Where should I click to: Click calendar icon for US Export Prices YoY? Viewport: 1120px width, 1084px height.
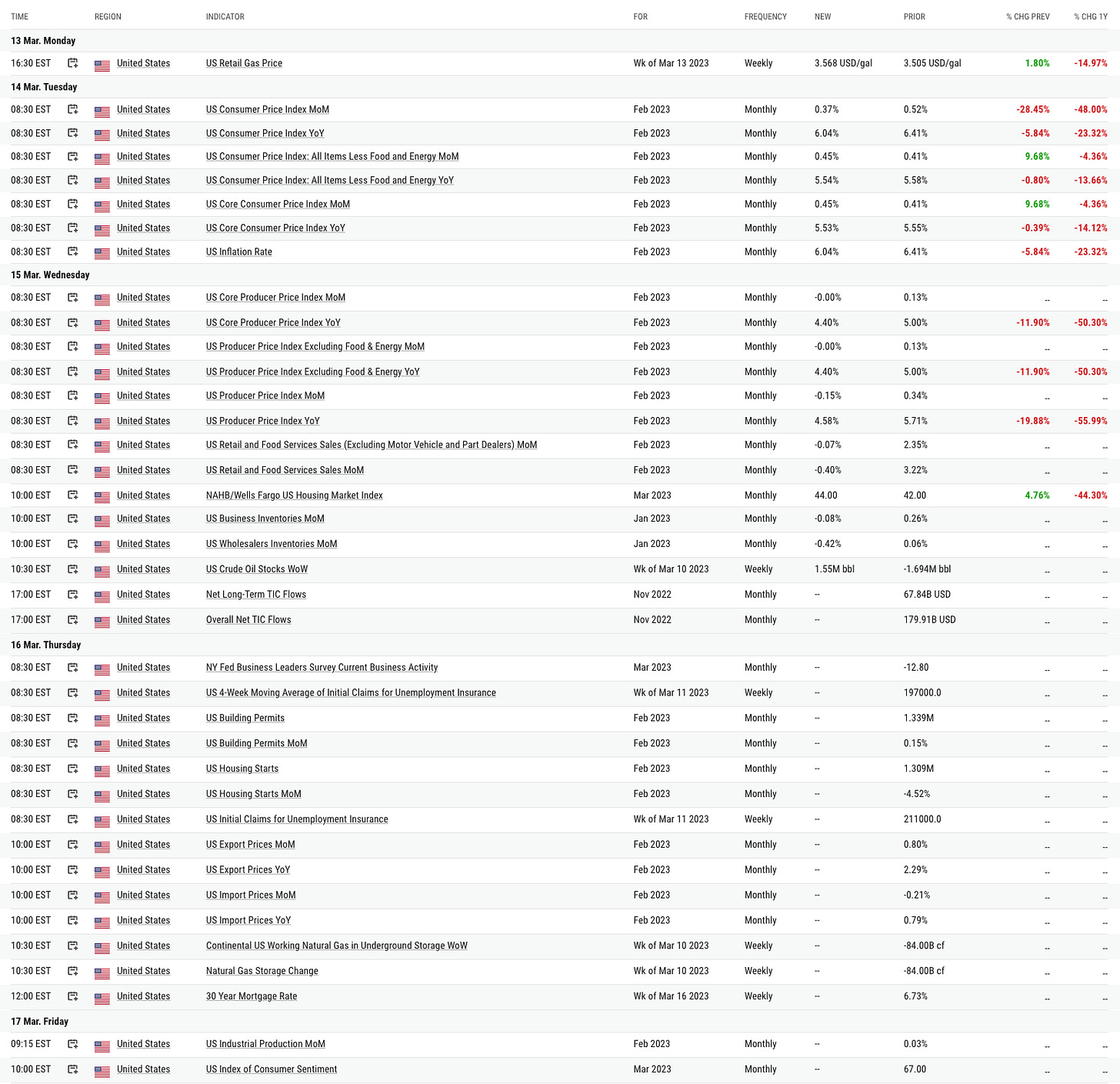coord(73,869)
